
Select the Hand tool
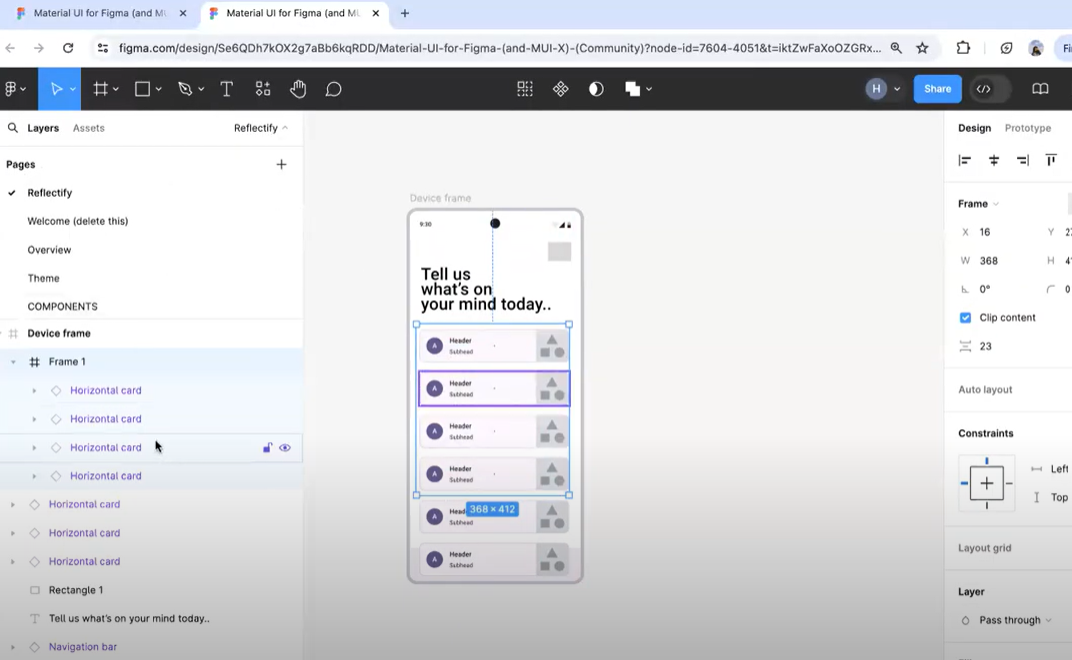point(298,89)
